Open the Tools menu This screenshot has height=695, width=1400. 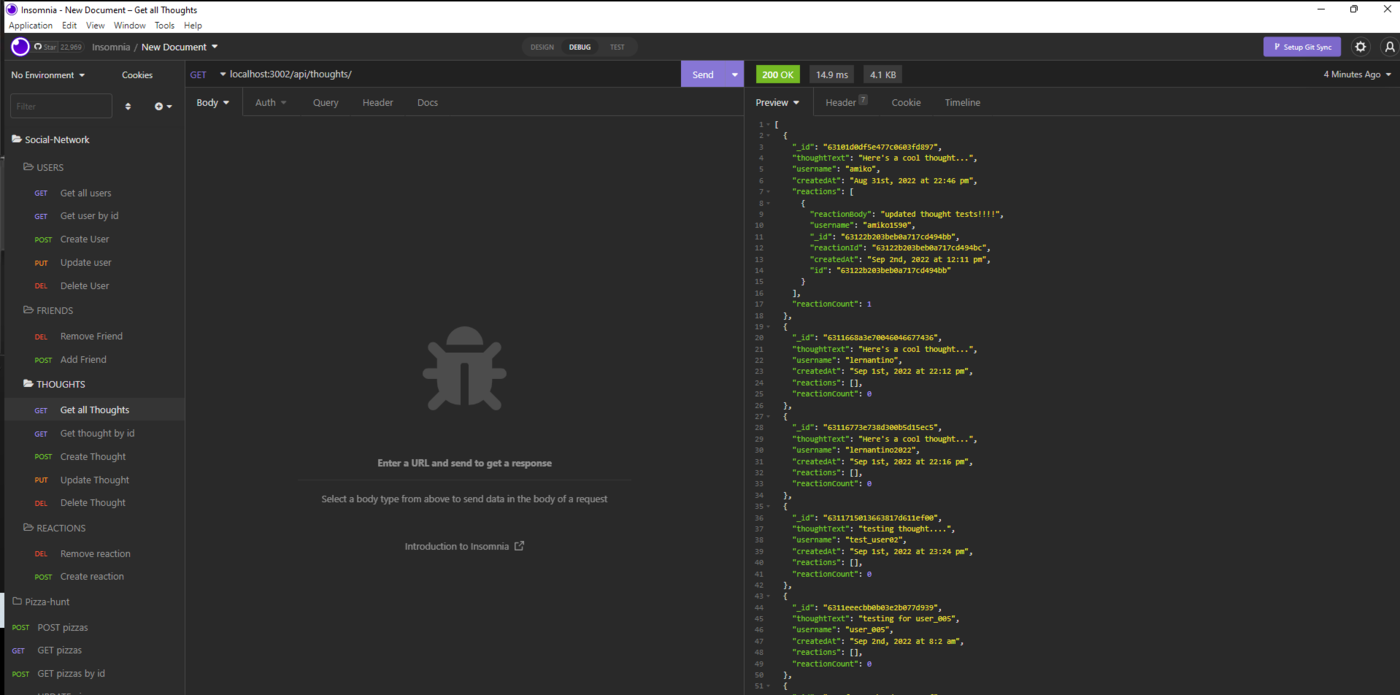coord(164,25)
